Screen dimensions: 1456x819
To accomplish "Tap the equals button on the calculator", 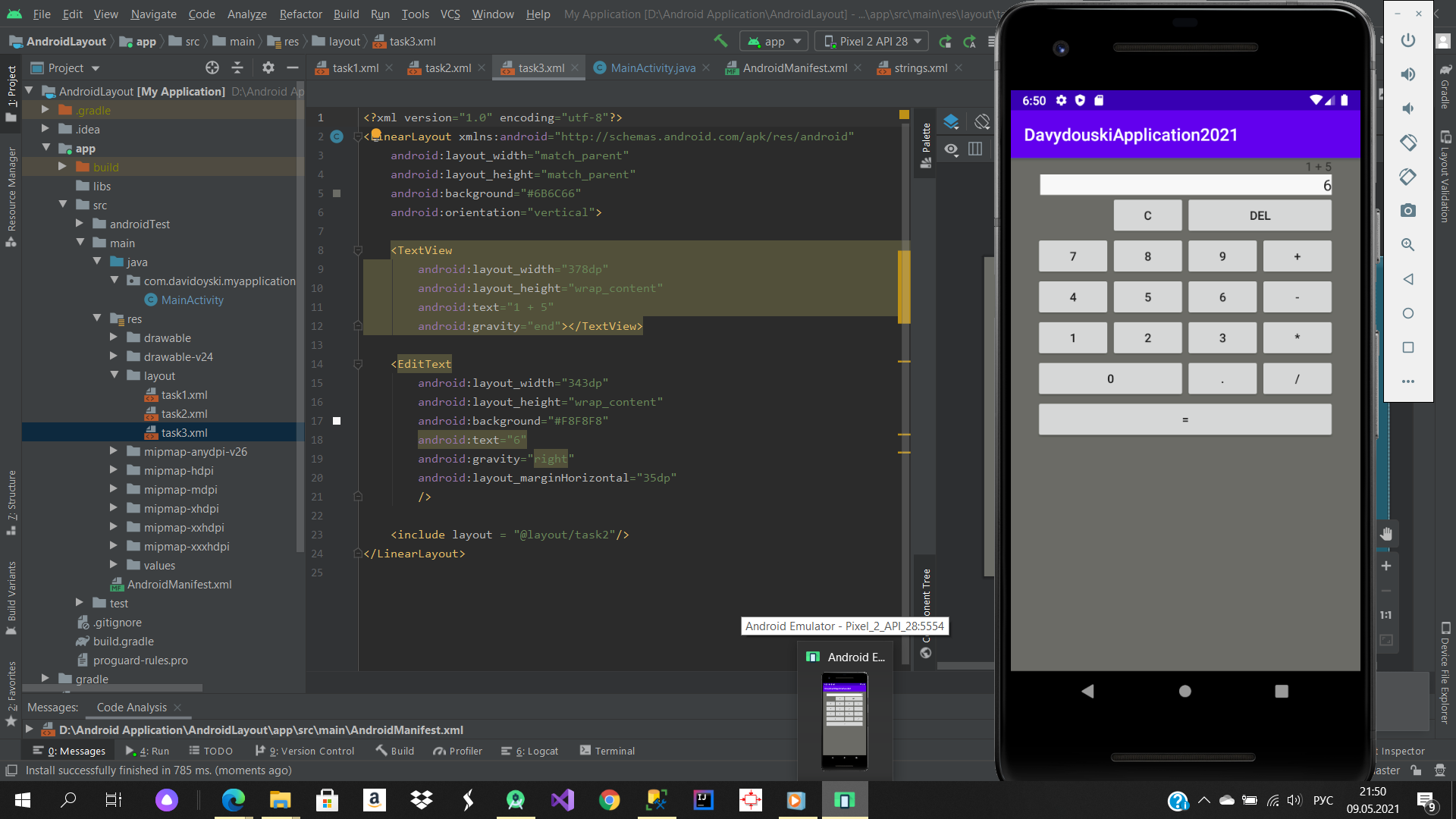I will 1185,419.
